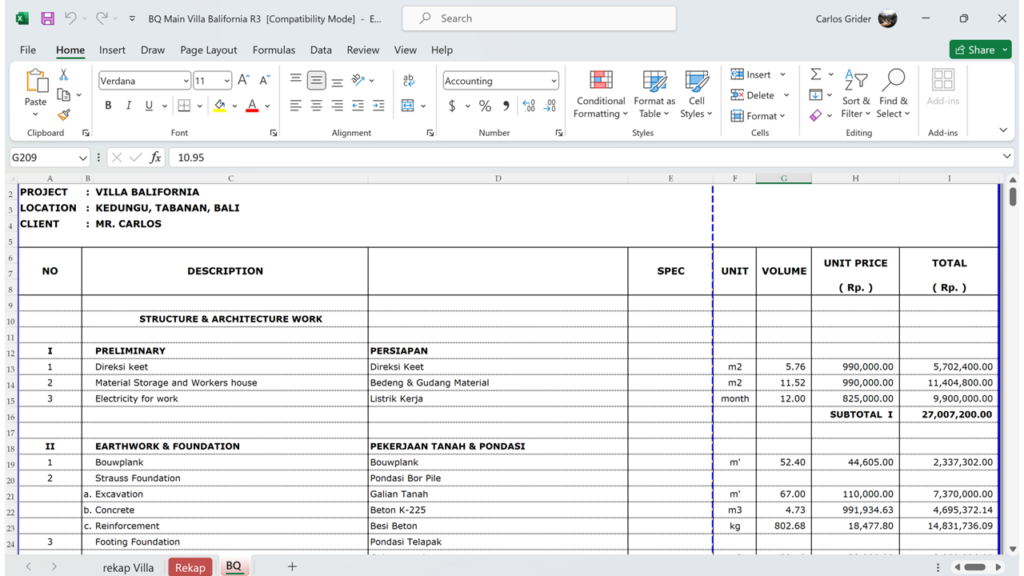Click Increase Decimal icon
This screenshot has width=1024, height=576.
[x=528, y=106]
